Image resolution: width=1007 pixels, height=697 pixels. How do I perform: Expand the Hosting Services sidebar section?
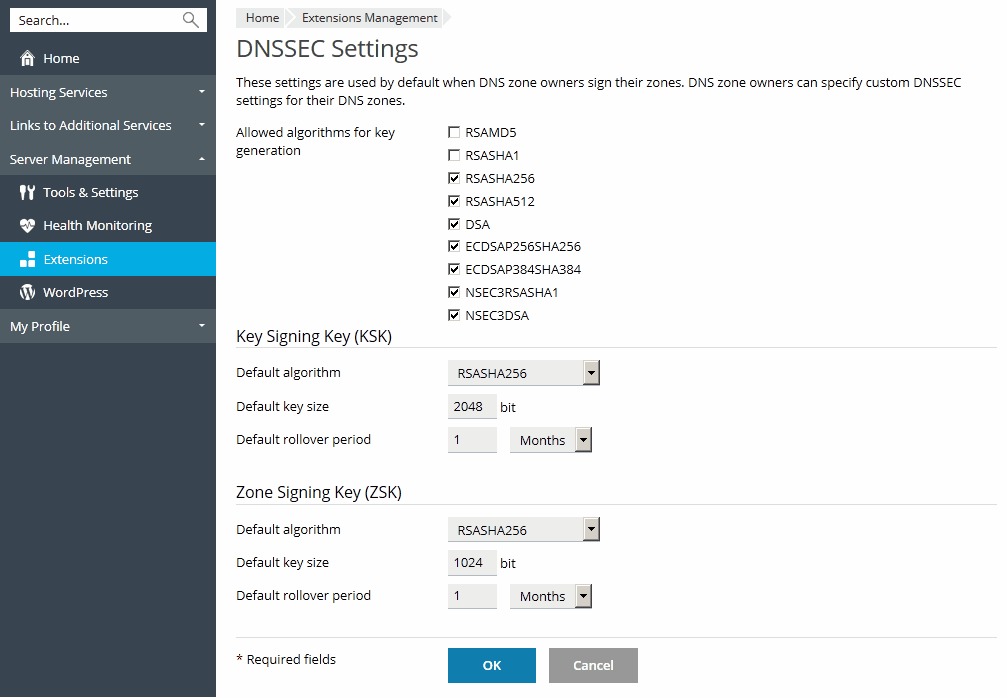point(107,93)
